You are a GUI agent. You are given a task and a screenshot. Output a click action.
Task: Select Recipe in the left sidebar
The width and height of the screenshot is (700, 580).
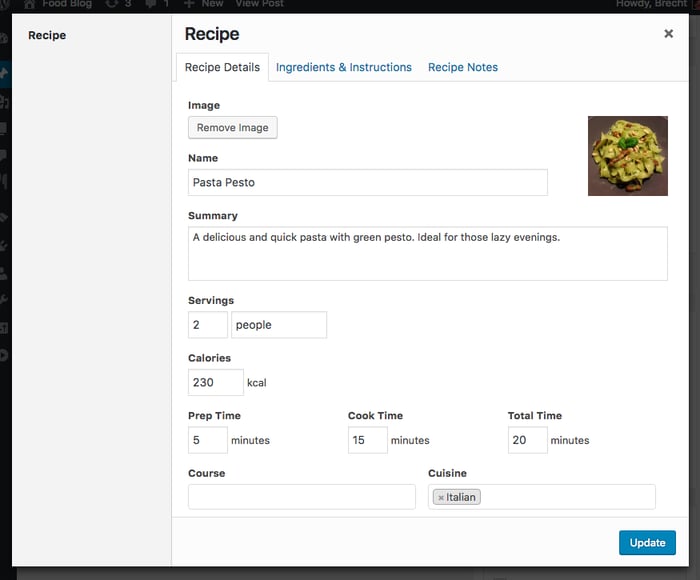(47, 36)
